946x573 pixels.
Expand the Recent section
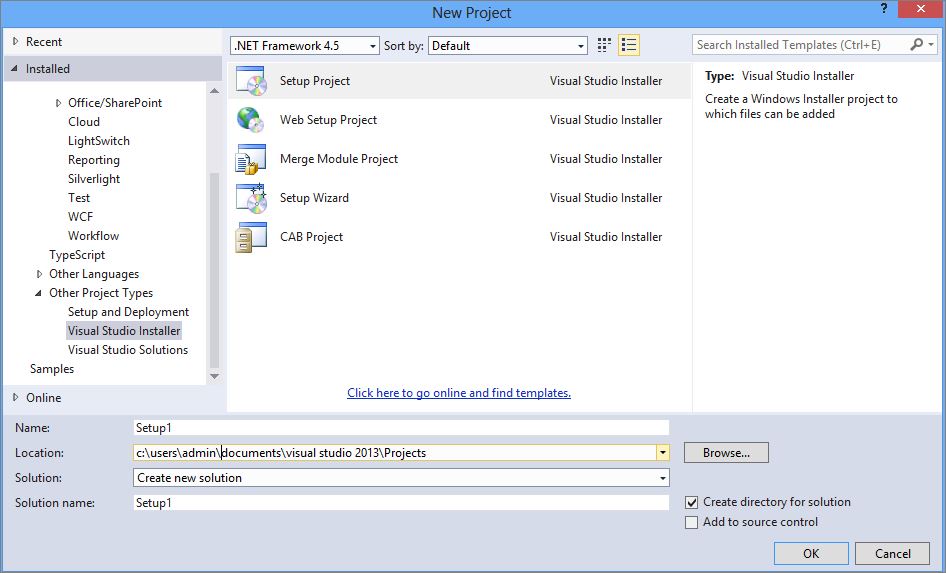pyautogui.click(x=16, y=42)
